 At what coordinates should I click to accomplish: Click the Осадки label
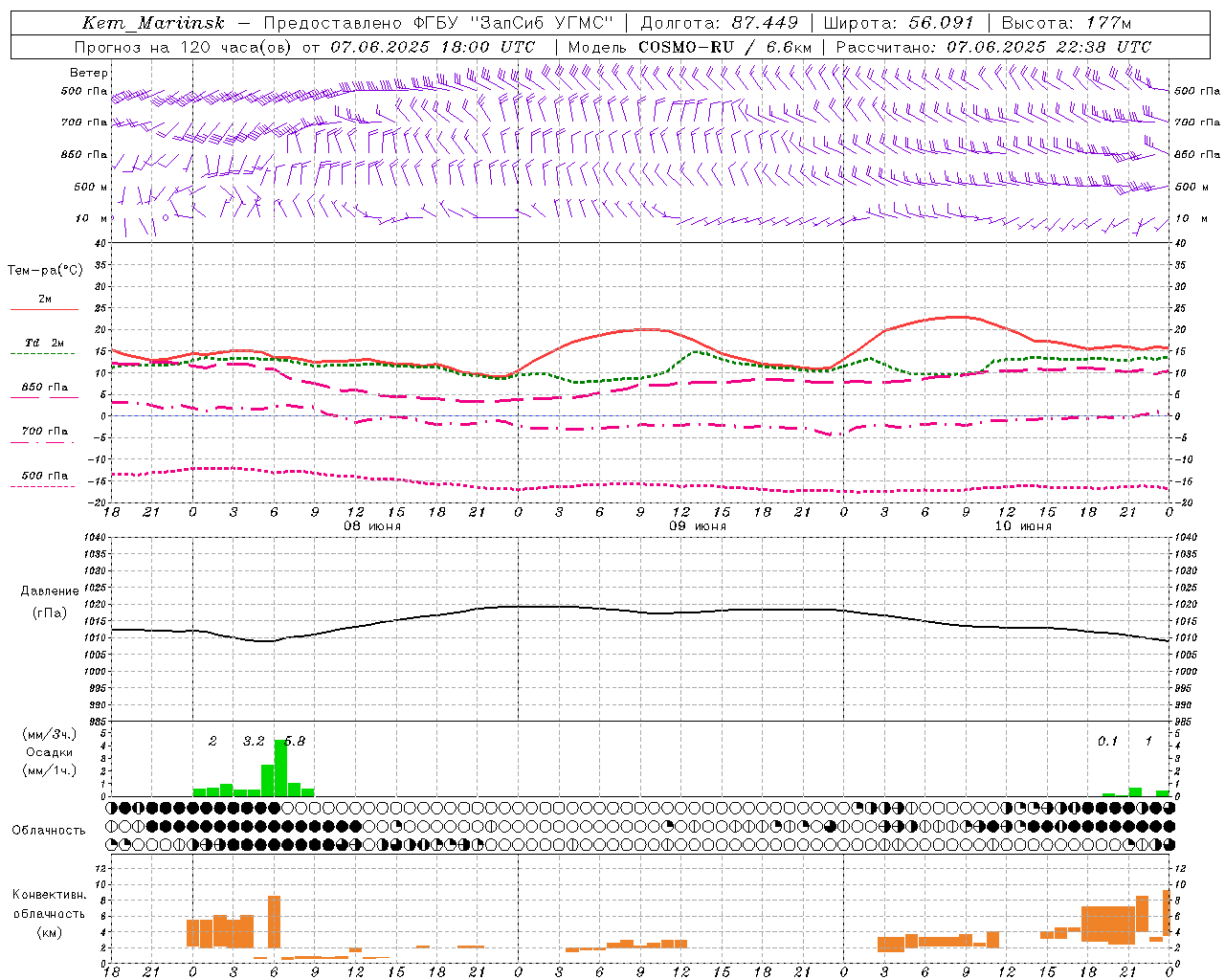(x=50, y=752)
